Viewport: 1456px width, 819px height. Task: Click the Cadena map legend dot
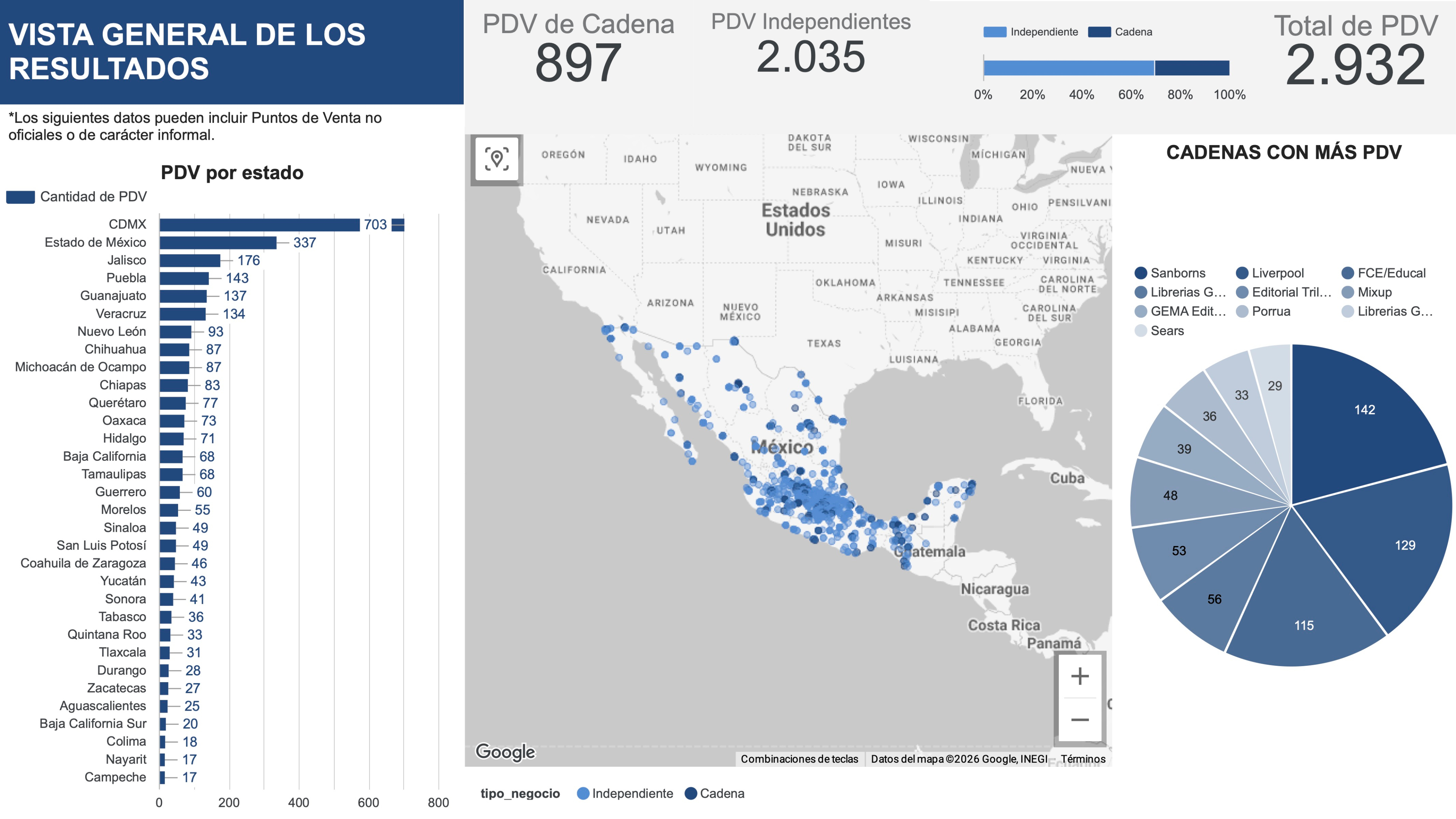pos(691,793)
